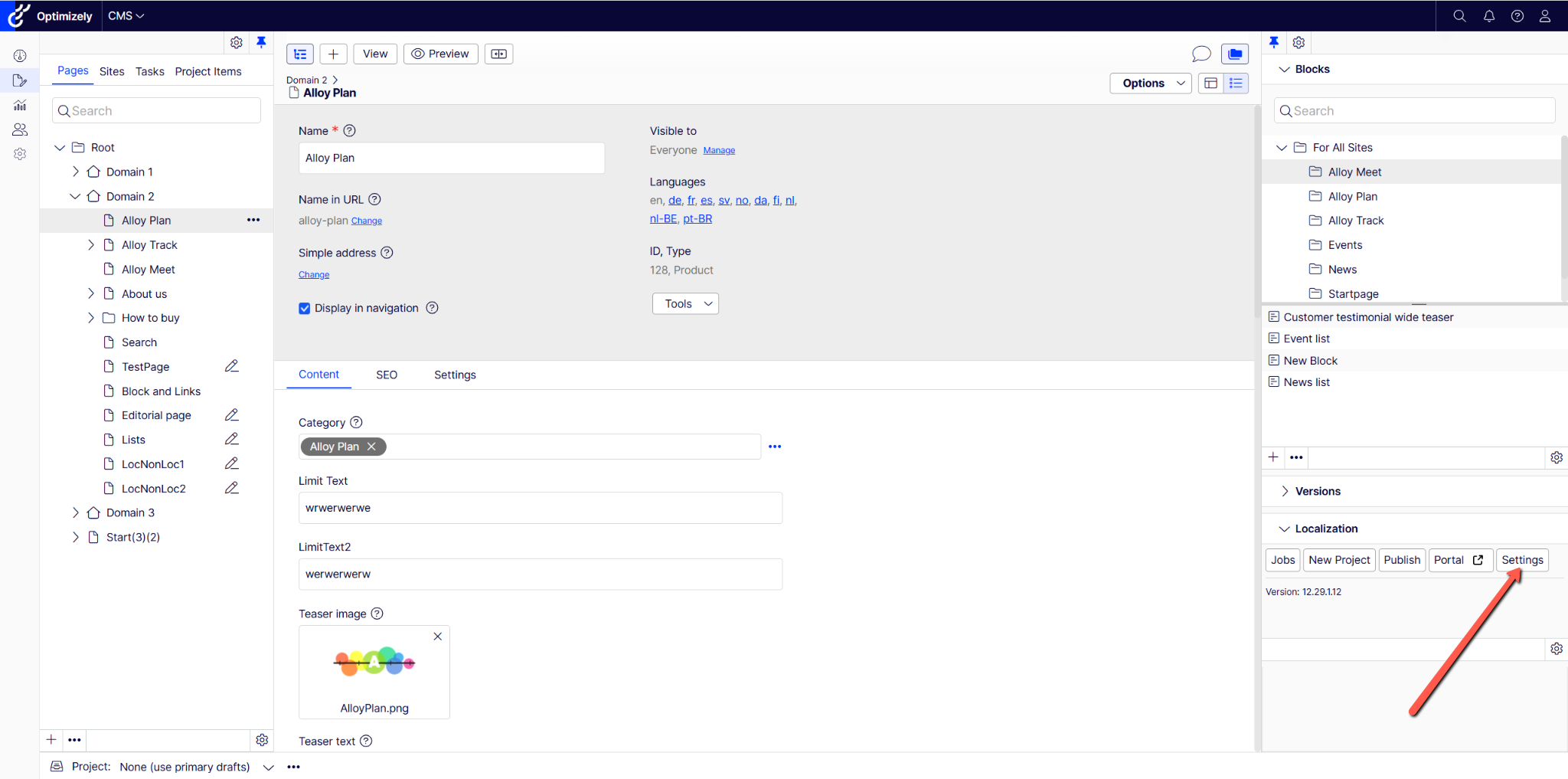This screenshot has width=1568, height=779.
Task: Switch to the Sites tab
Action: 112,71
